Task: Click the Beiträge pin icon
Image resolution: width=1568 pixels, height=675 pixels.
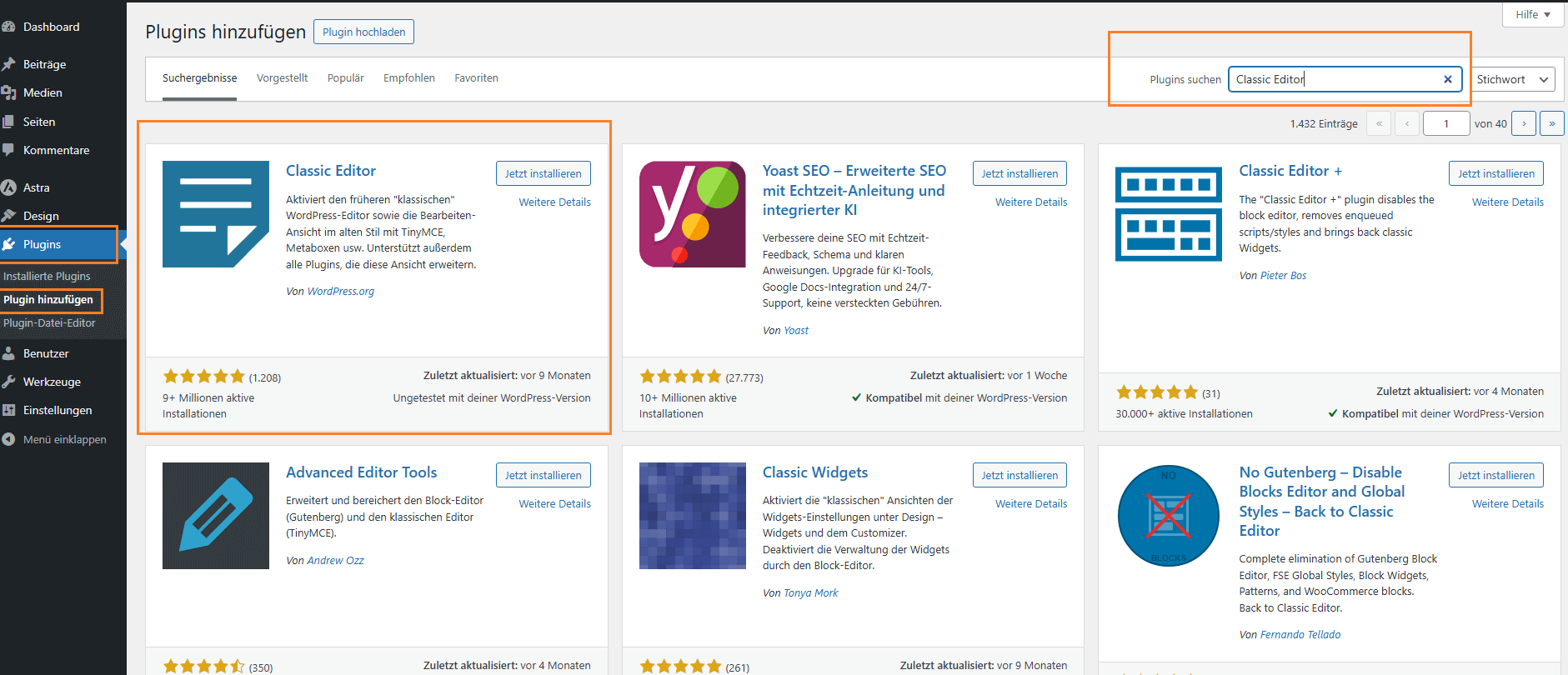Action: click(8, 64)
